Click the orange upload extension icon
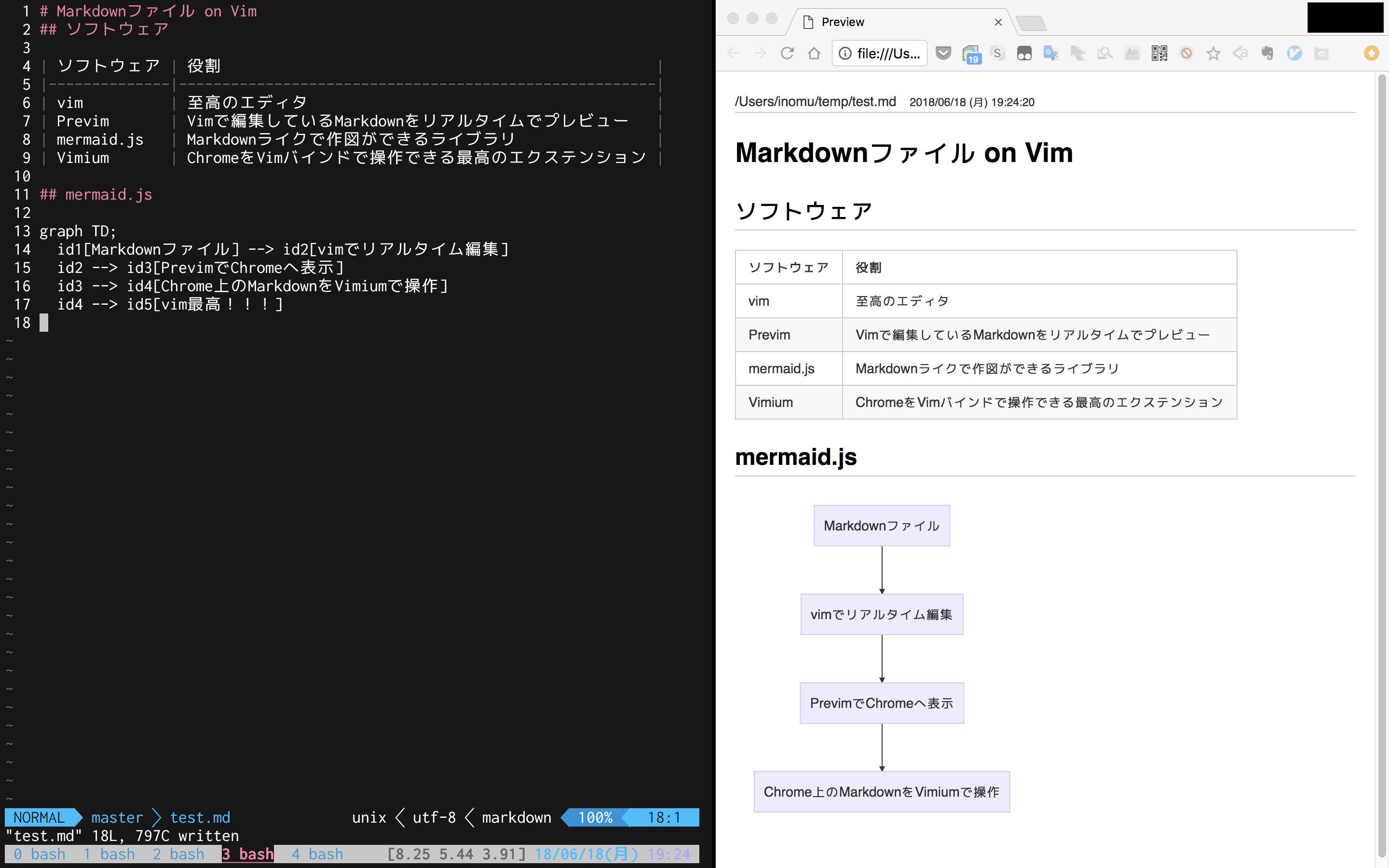The image size is (1389, 868). click(x=1371, y=53)
